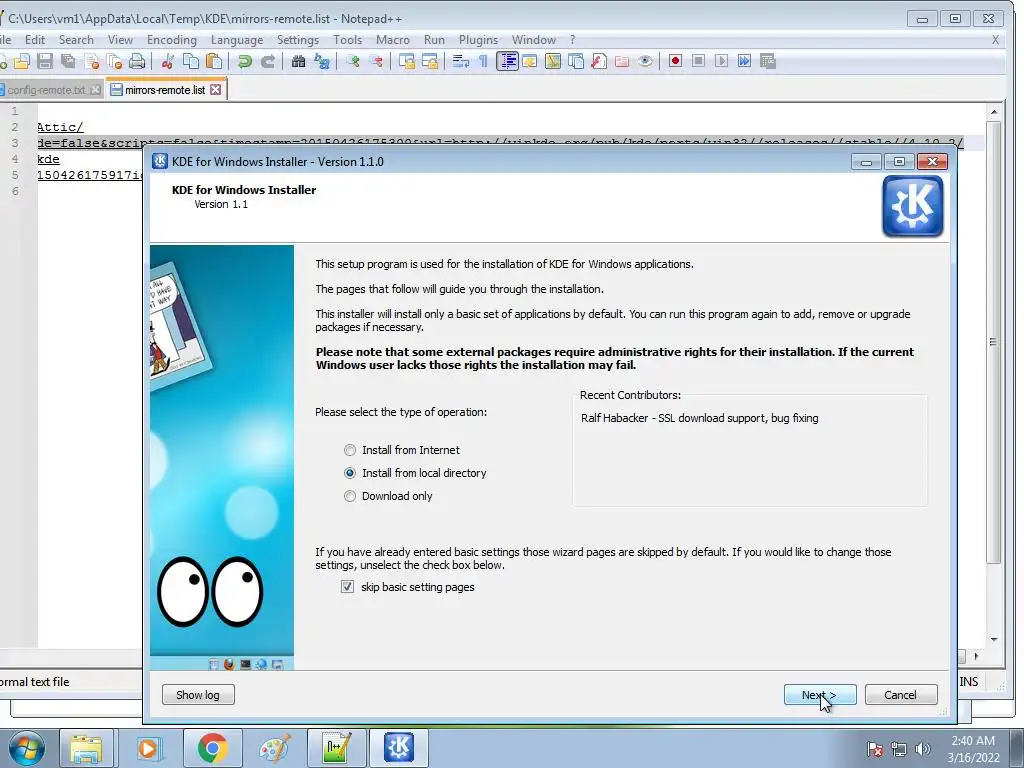Viewport: 1024px width, 768px height.
Task: Click the Notepad++ vertical scrollbar up arrow
Action: (x=993, y=112)
